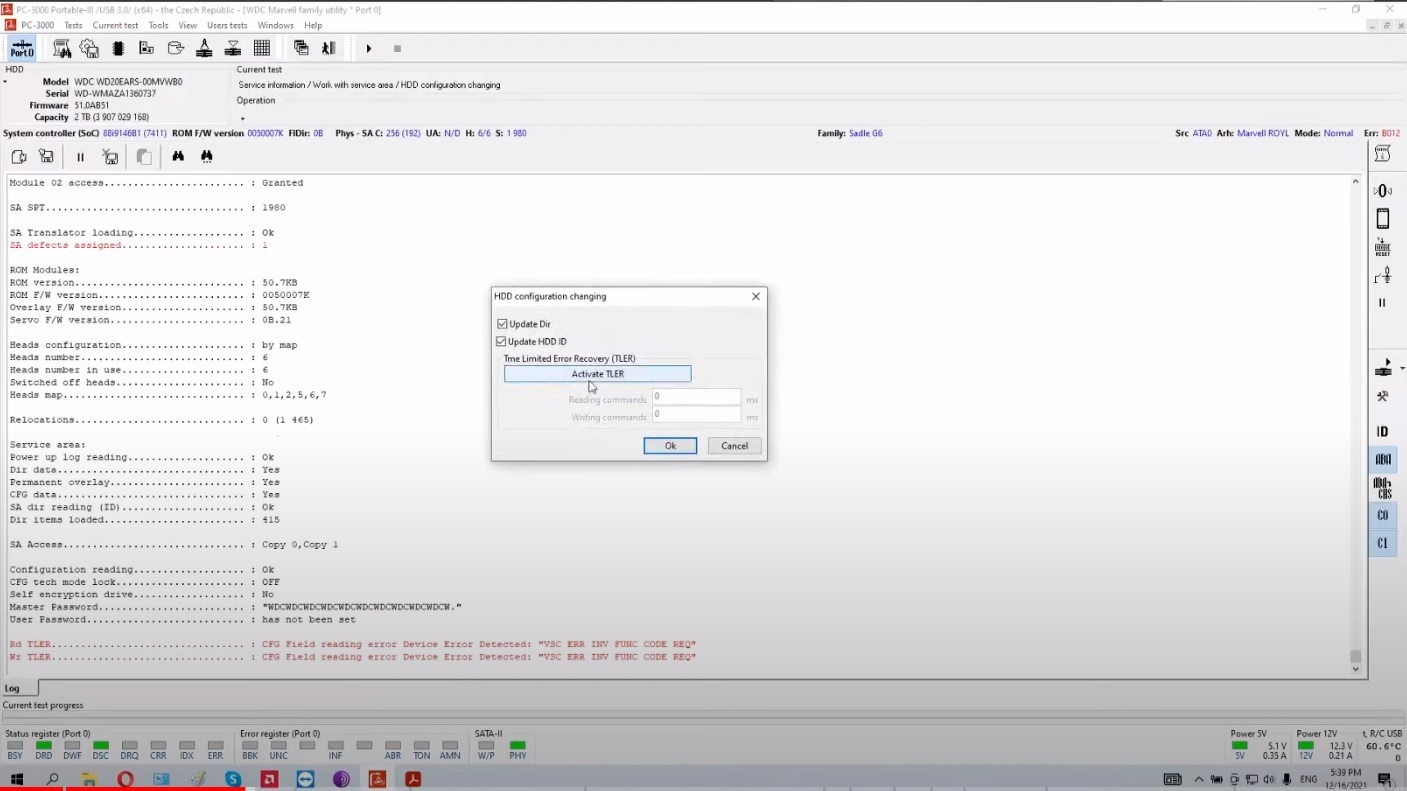Click the binoculars find-next icon with dots
The image size is (1407, 791).
click(206, 157)
